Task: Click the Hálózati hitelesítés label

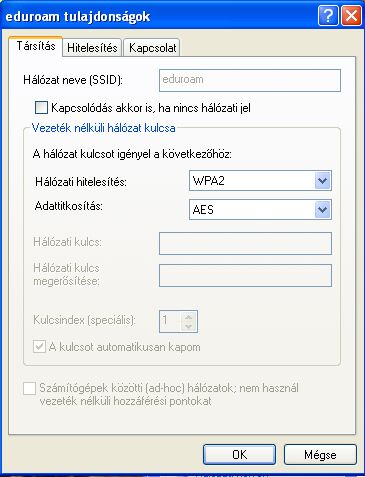Action: coord(81,182)
